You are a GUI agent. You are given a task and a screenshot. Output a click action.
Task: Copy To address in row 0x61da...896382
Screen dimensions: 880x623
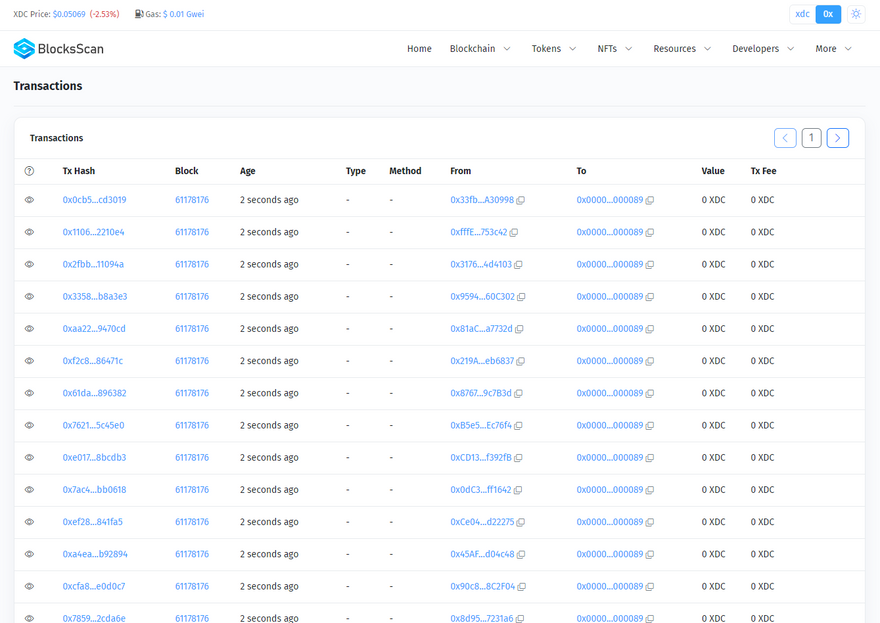coord(649,393)
